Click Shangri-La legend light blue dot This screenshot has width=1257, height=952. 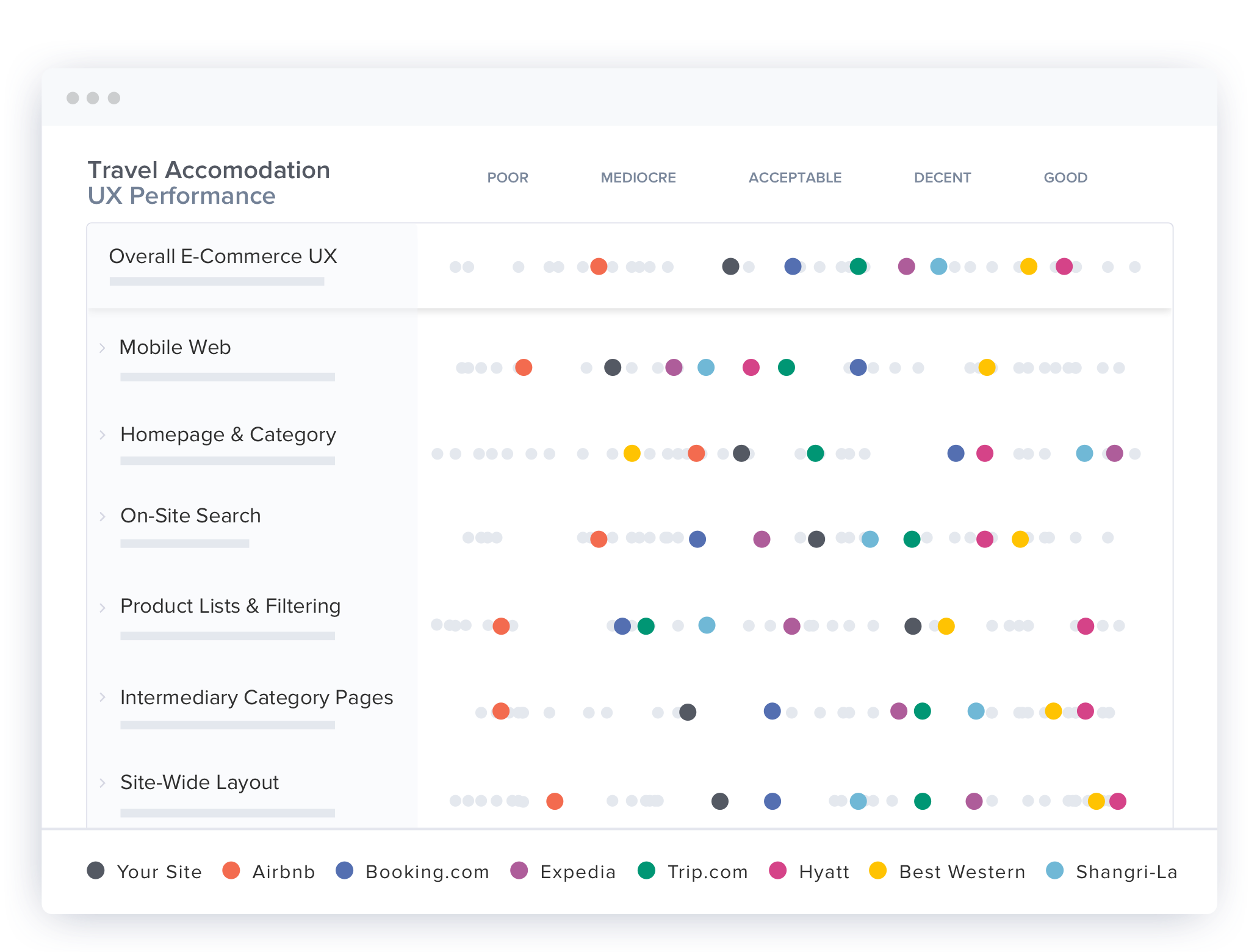tap(1055, 870)
